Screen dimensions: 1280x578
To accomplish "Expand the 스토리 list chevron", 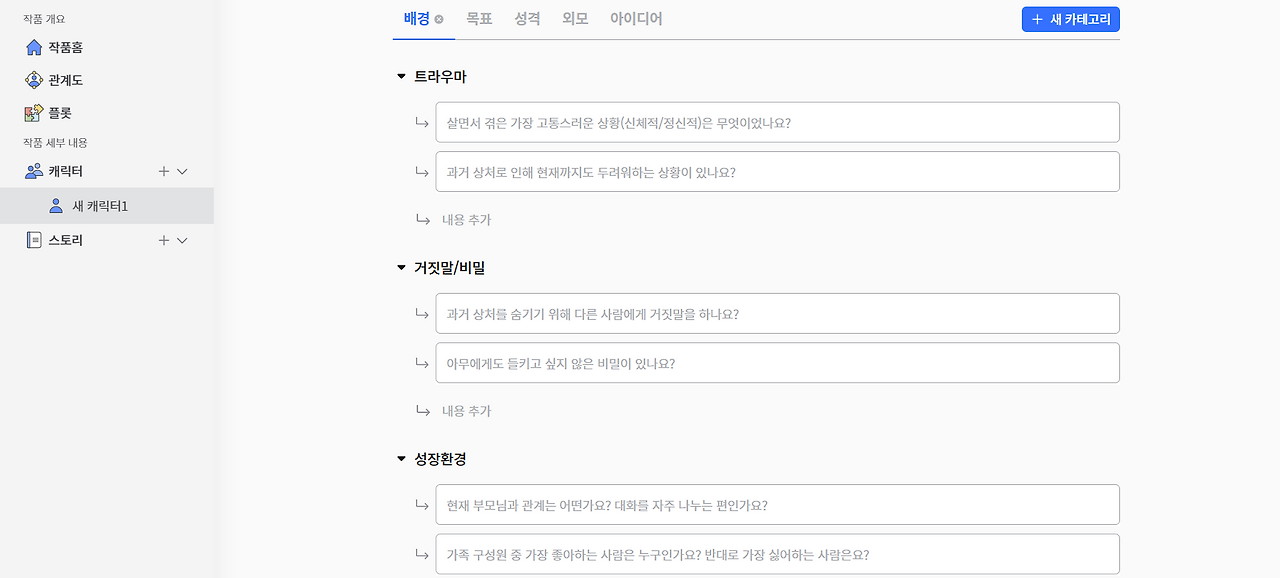I will 182,240.
